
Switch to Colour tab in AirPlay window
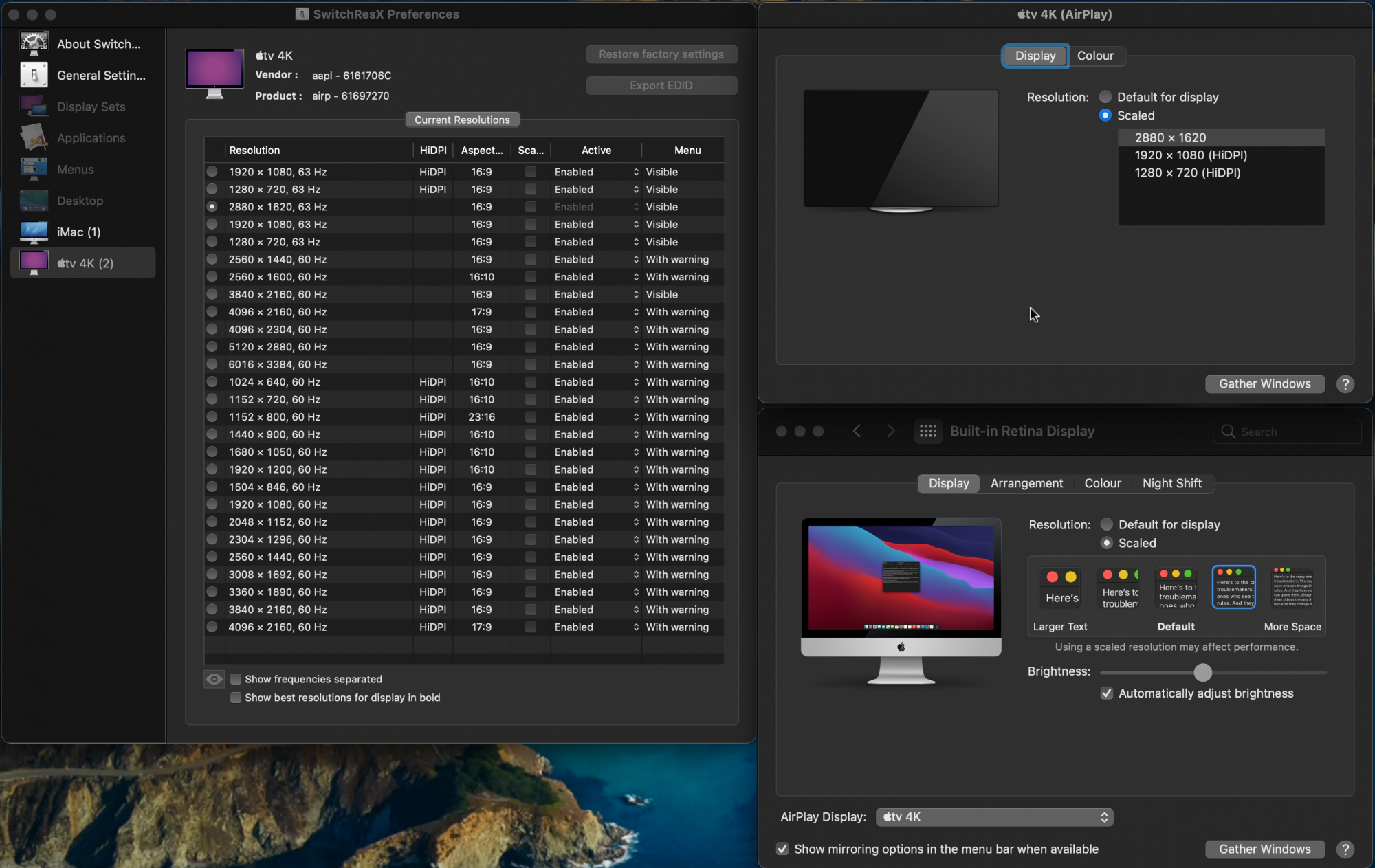1094,56
